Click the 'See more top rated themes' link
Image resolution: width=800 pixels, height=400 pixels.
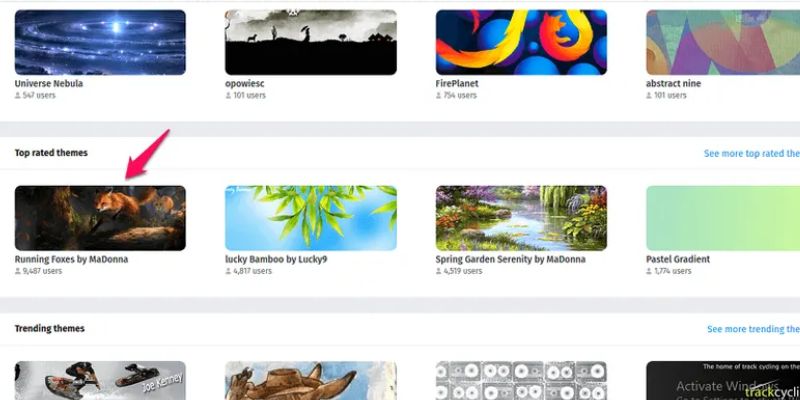tap(752, 153)
